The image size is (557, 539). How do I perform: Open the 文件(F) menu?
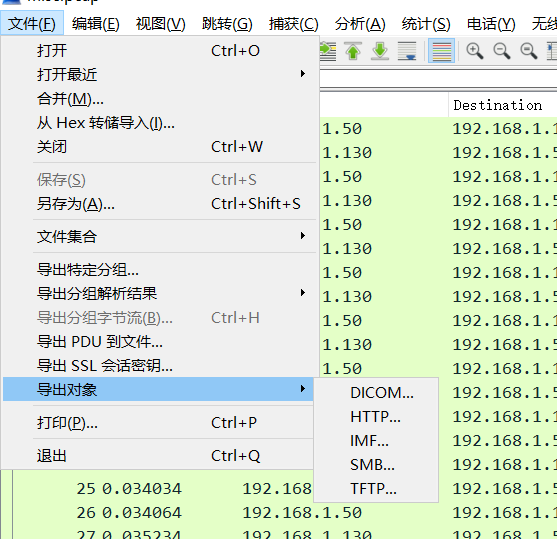pyautogui.click(x=32, y=23)
